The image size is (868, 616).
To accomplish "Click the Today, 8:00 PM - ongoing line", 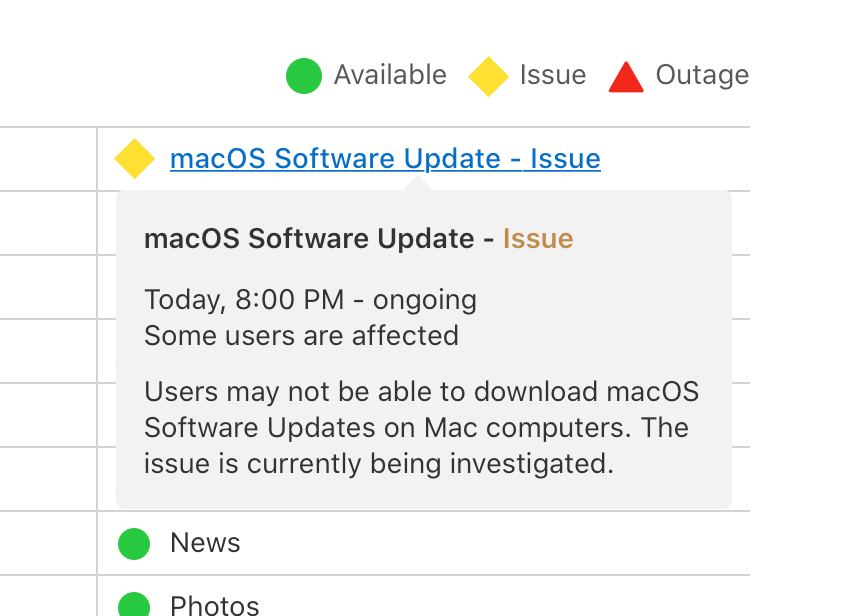I will pos(311,301).
